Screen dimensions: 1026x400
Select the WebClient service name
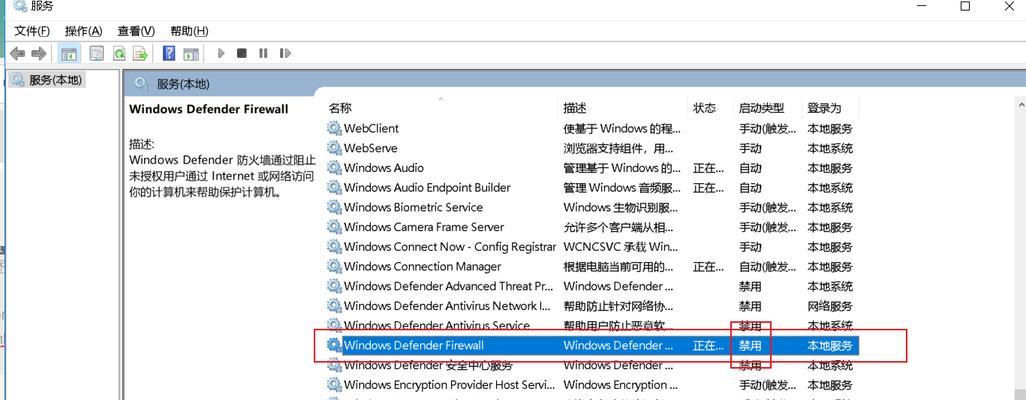click(371, 128)
